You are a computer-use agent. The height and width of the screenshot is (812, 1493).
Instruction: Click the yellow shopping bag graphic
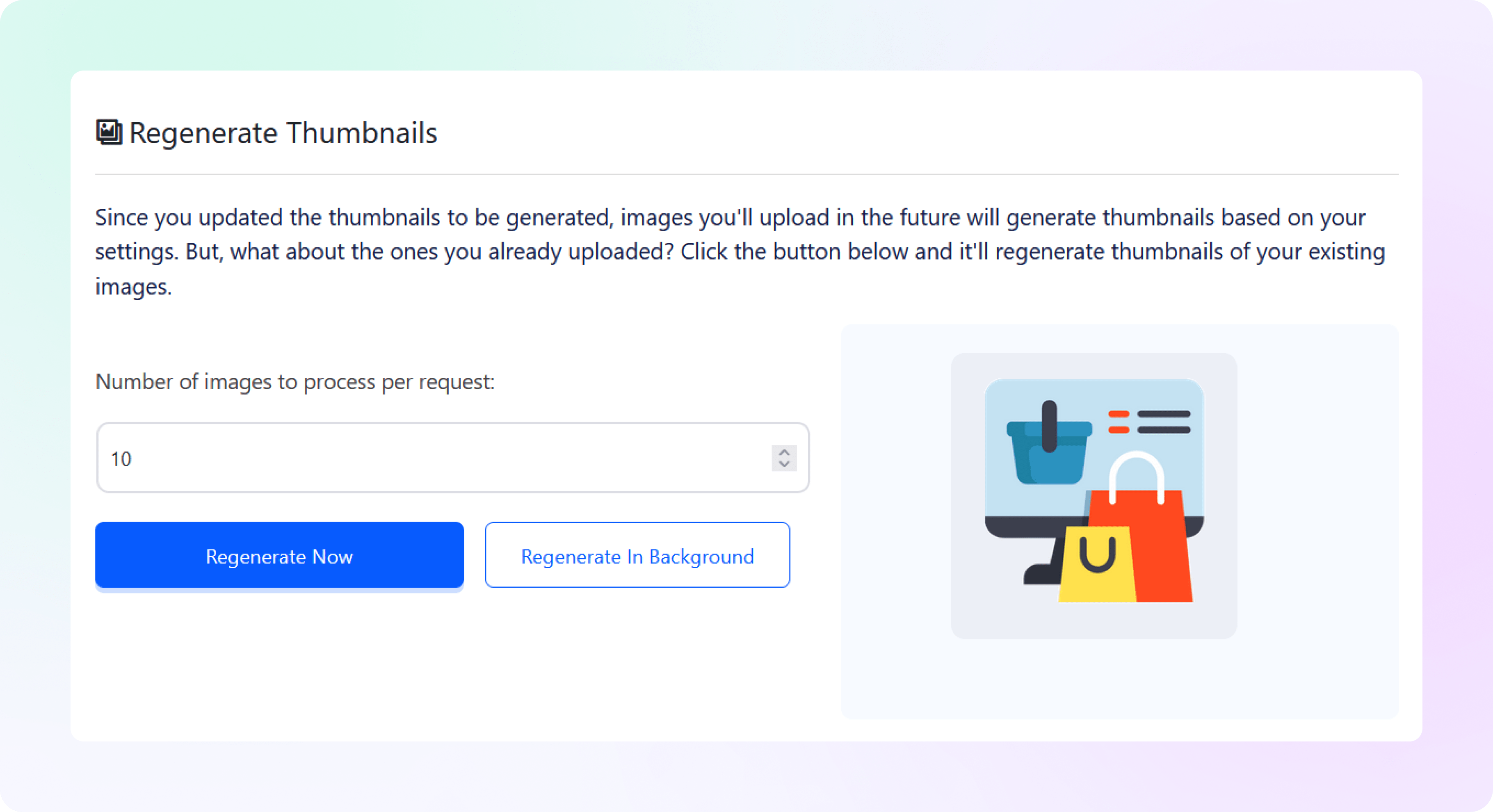pos(1096,565)
